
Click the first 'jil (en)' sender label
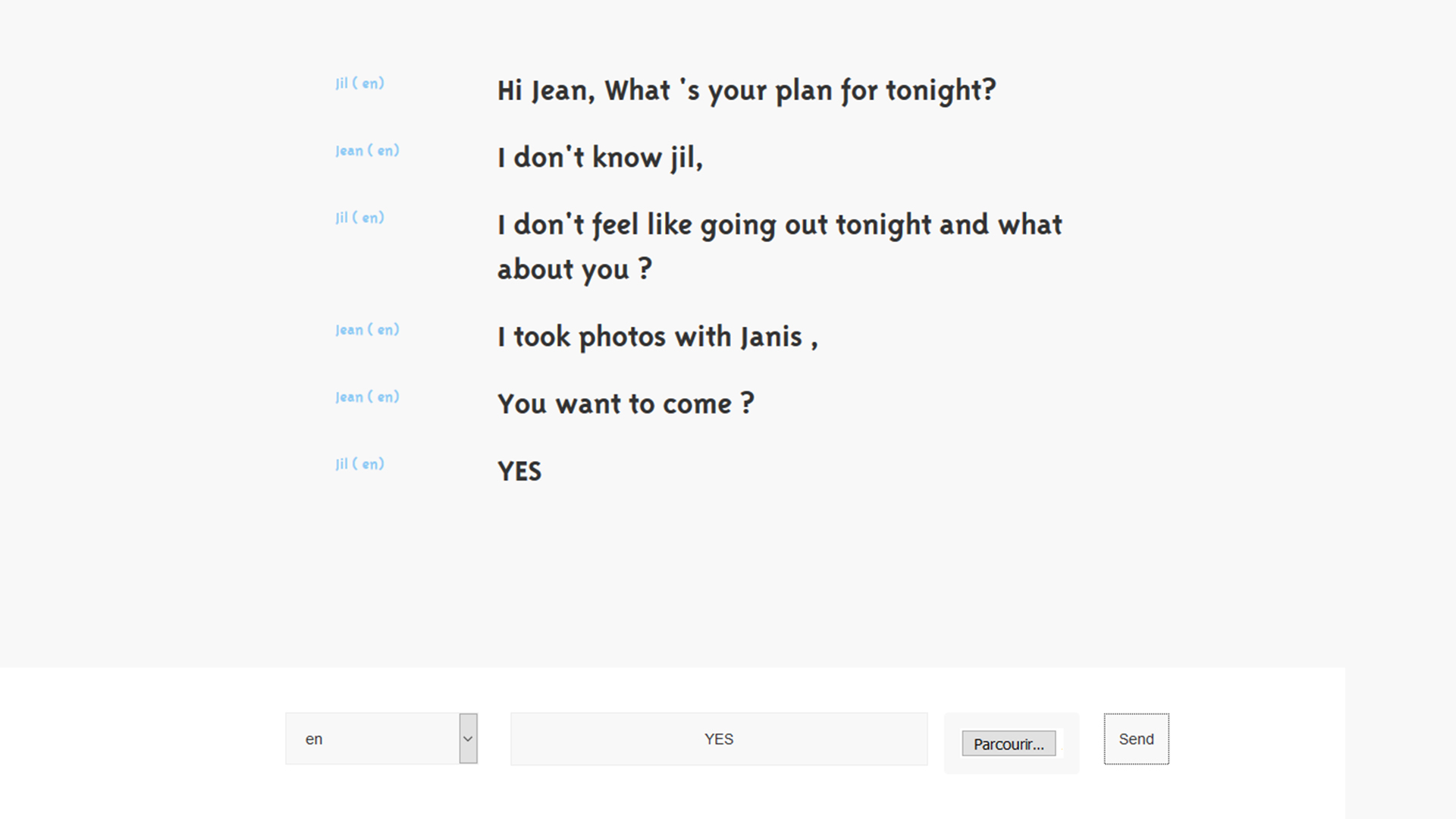click(x=360, y=83)
